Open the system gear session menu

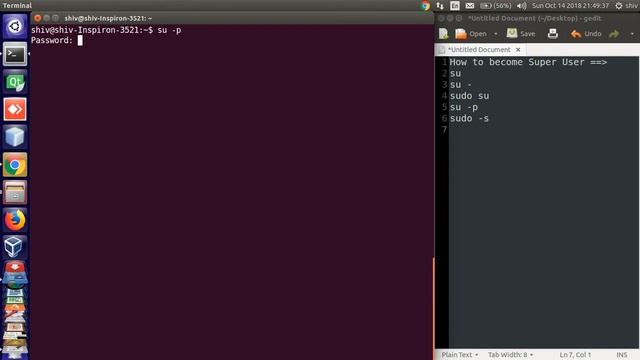coord(619,6)
